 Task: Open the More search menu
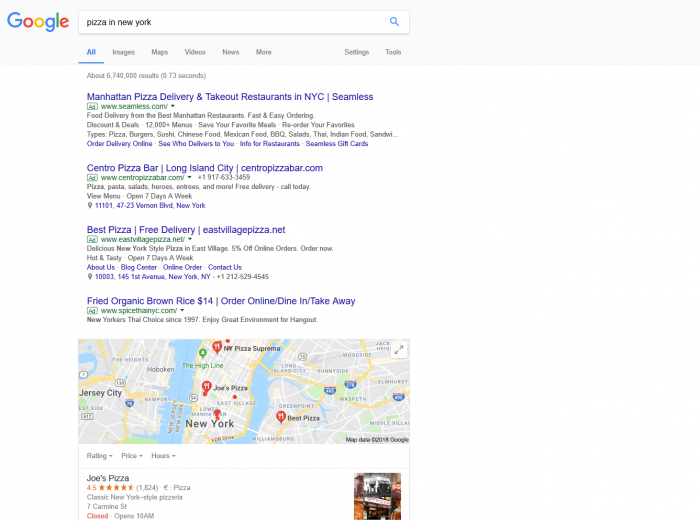pyautogui.click(x=263, y=52)
